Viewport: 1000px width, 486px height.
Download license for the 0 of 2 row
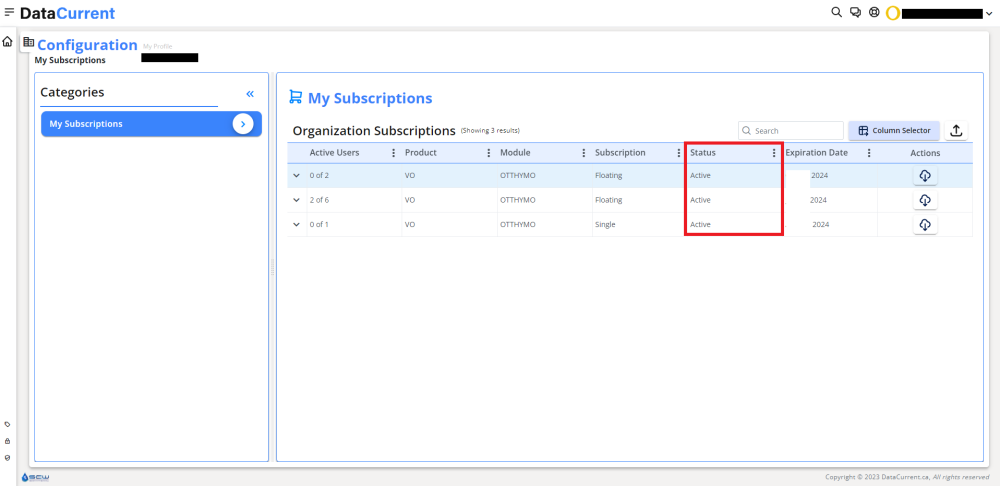click(x=925, y=175)
